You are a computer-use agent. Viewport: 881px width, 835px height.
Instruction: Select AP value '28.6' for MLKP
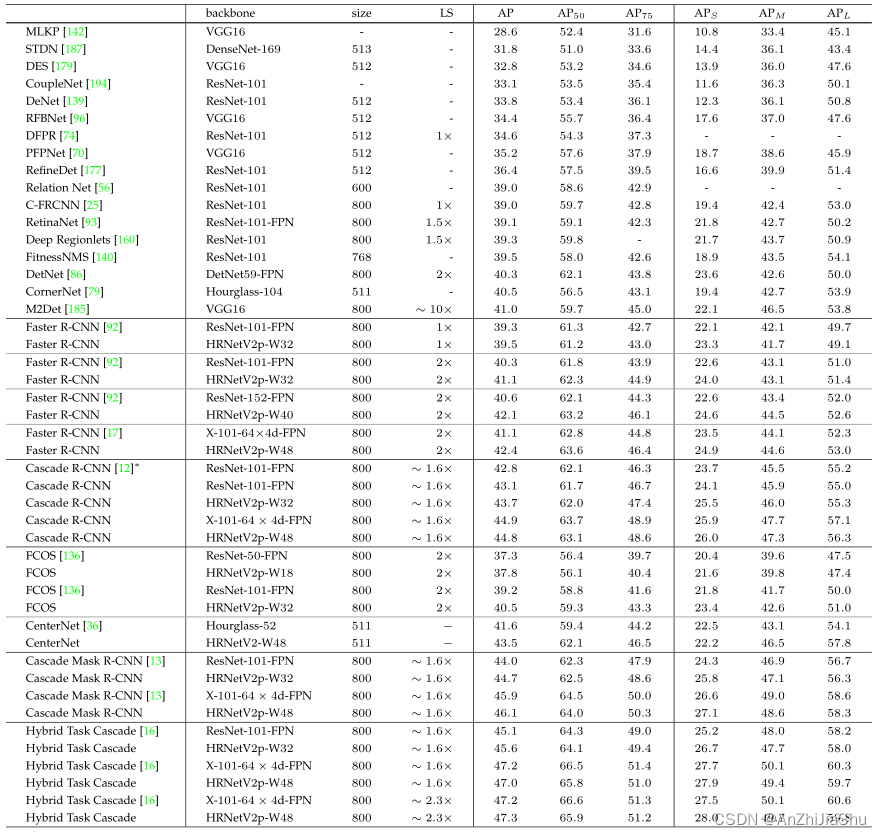coord(506,32)
